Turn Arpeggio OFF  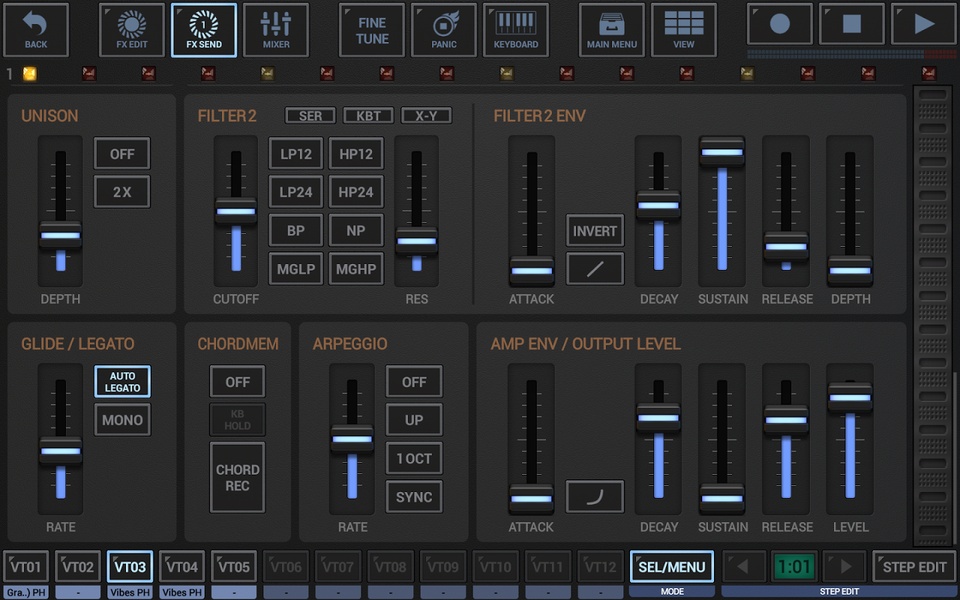414,381
